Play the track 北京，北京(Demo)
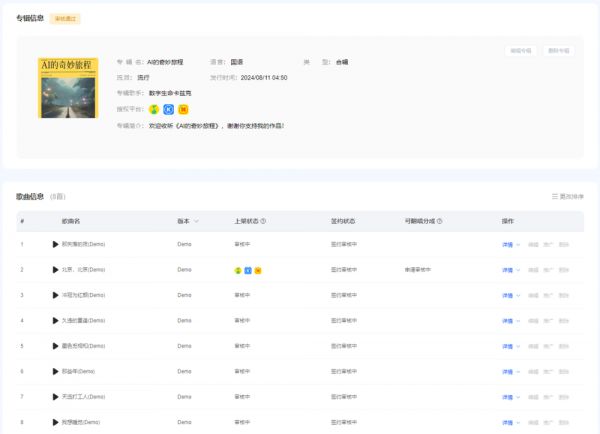Image resolution: width=600 pixels, height=434 pixels. 56,270
